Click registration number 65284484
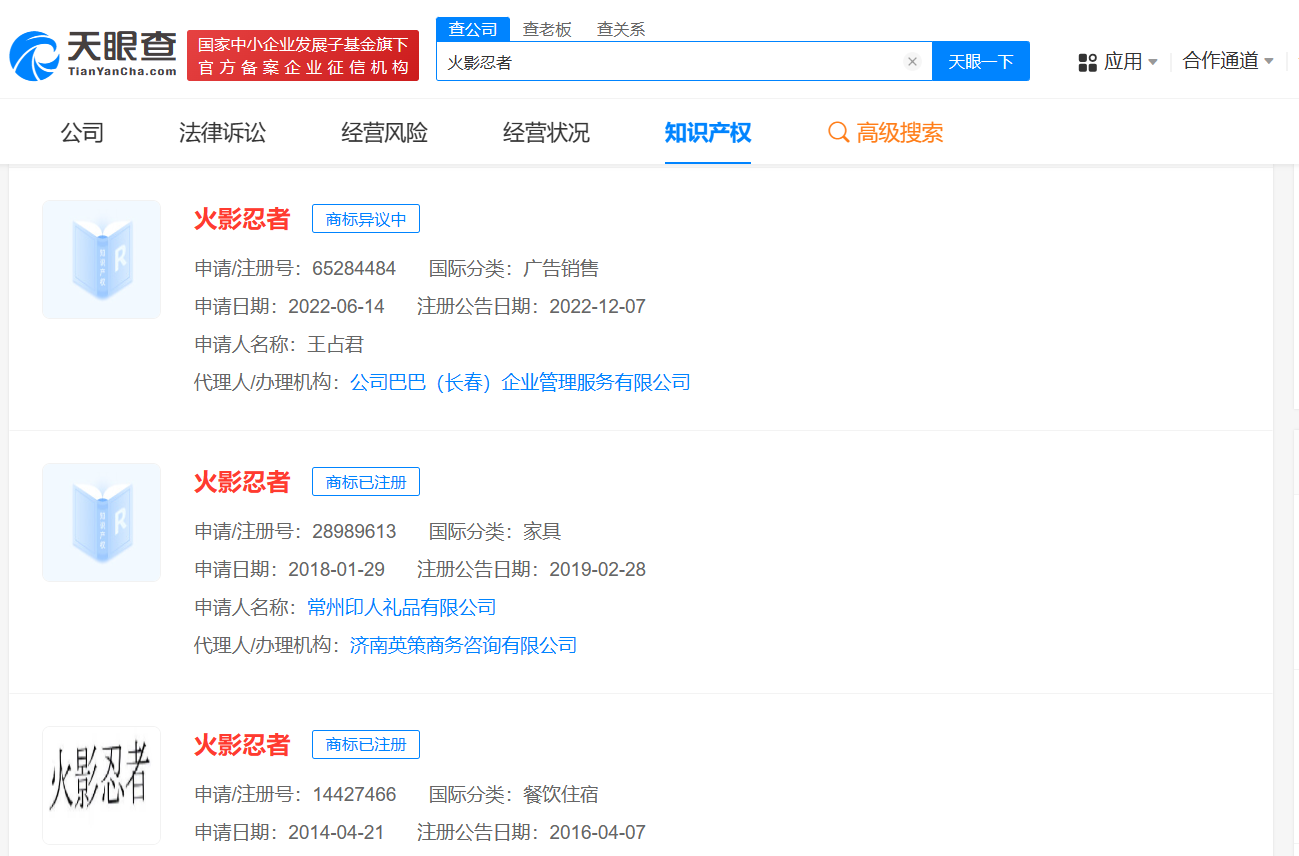The height and width of the screenshot is (856, 1299). [x=354, y=268]
